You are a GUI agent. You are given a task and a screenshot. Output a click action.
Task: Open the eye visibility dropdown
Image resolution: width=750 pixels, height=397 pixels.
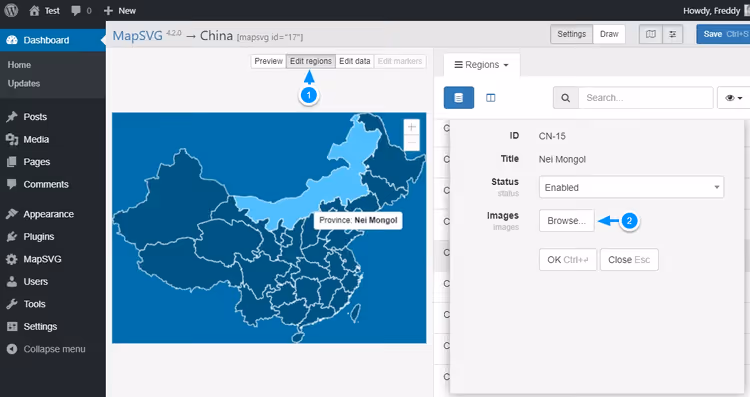[733, 98]
